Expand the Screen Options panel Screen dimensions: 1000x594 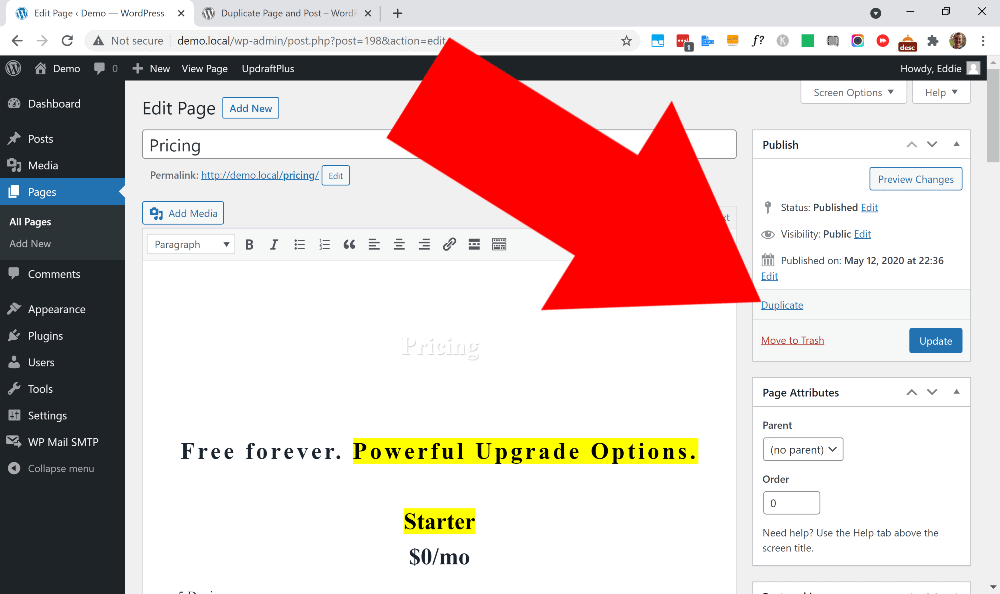click(x=853, y=93)
